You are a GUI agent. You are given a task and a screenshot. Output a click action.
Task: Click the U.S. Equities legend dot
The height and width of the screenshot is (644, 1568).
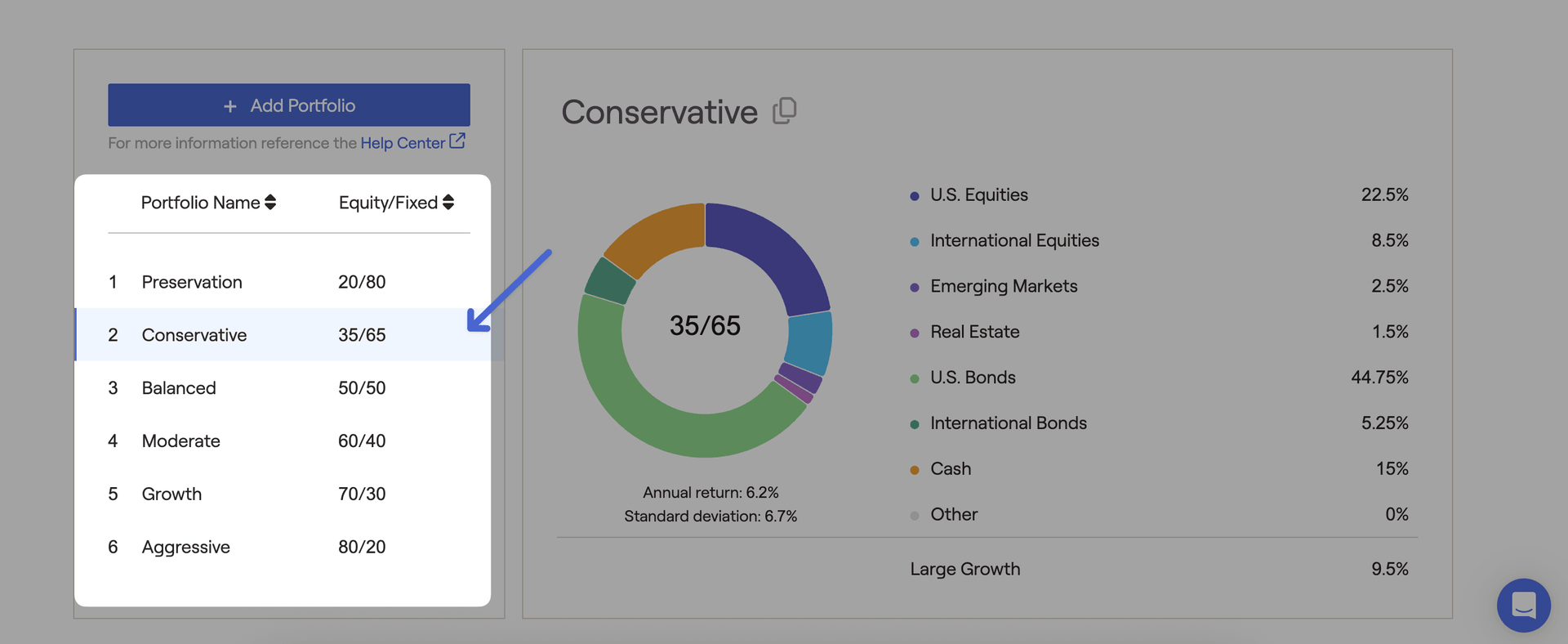tap(915, 196)
